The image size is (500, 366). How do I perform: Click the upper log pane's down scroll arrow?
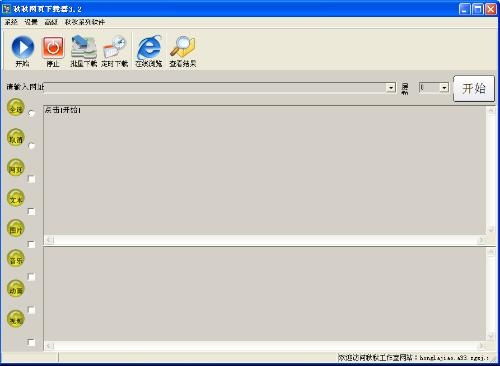491,230
